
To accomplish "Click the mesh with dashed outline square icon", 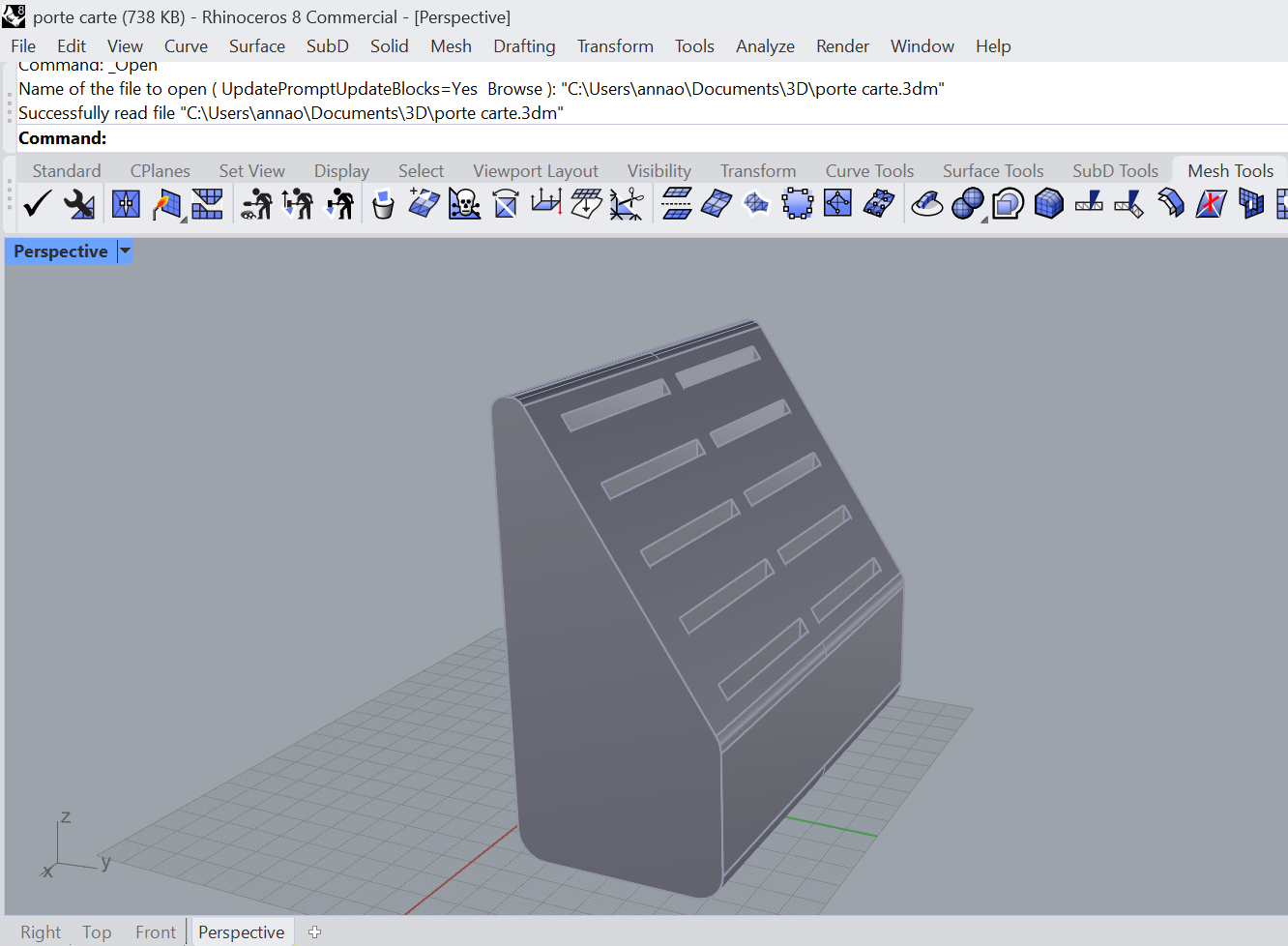I will 797,204.
